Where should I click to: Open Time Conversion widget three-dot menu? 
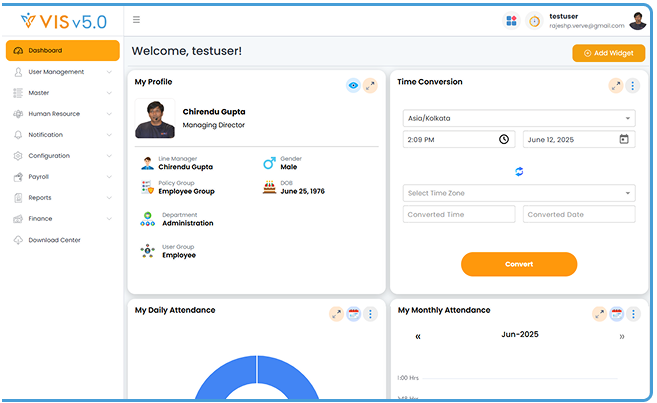(x=633, y=86)
